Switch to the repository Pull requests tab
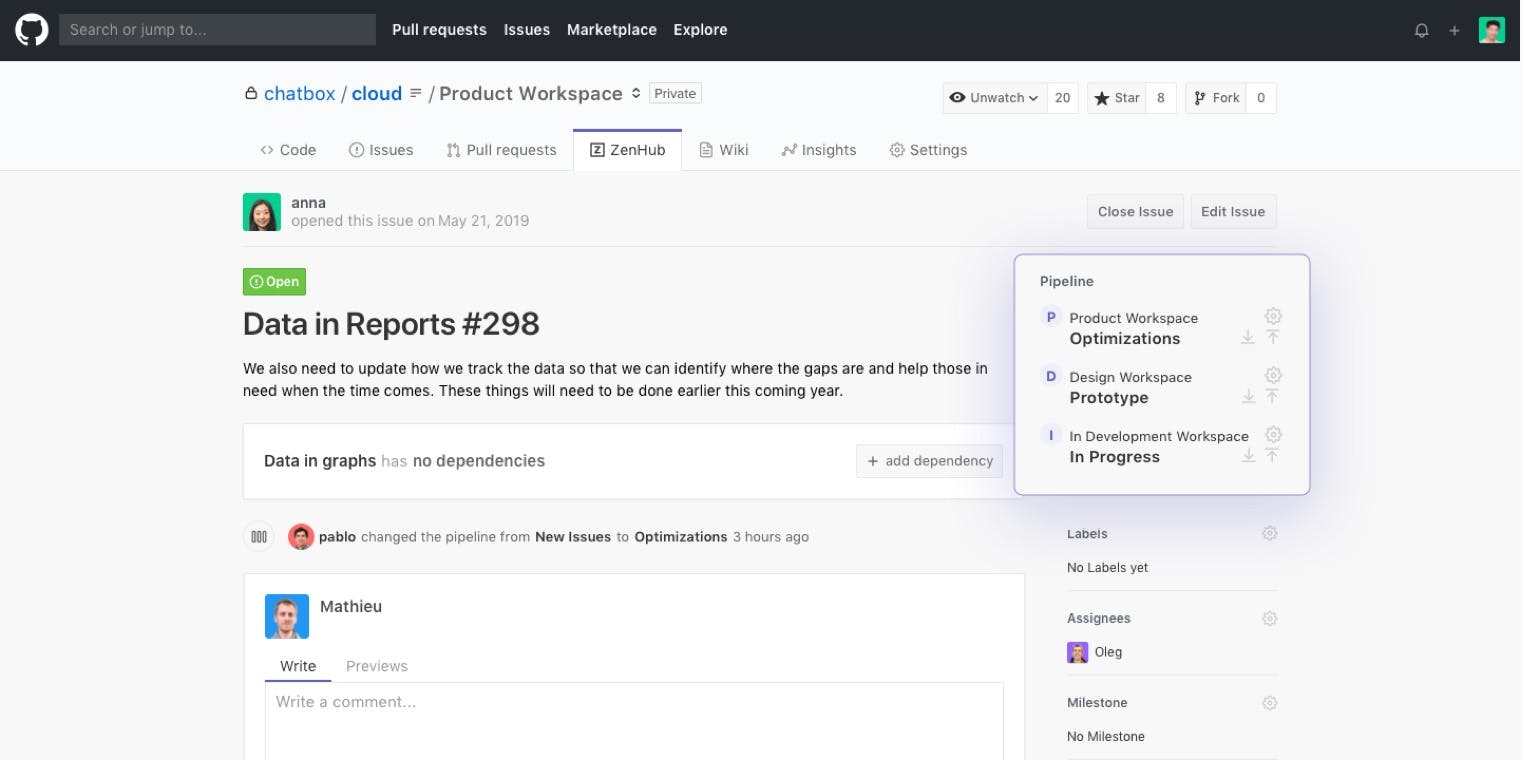Viewport: 1522px width, 760px height. [x=501, y=150]
